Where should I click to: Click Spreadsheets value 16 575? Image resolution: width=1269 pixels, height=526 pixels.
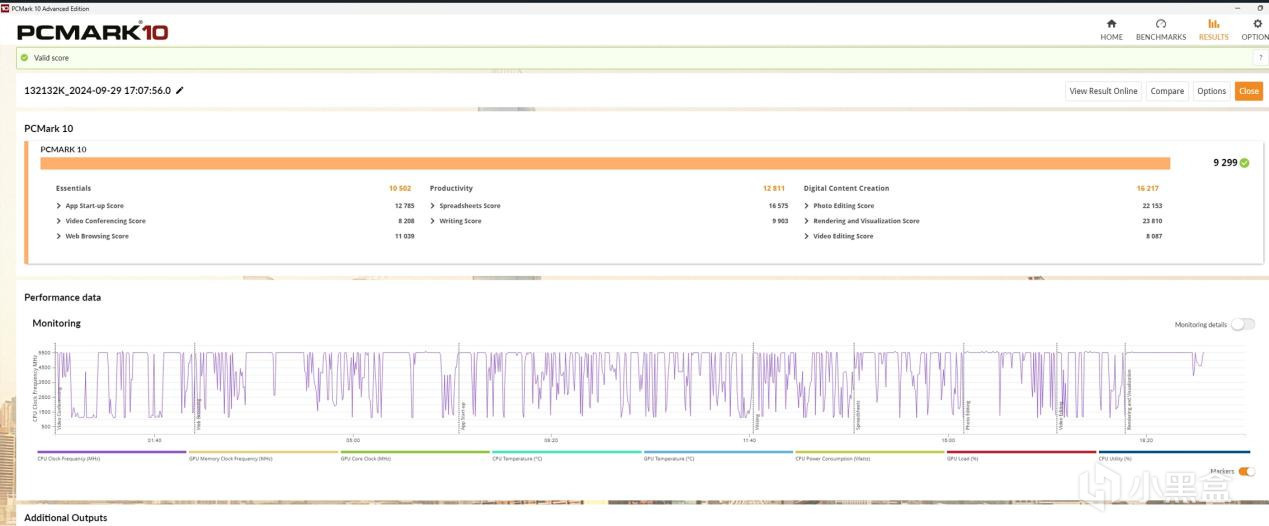tap(776, 206)
